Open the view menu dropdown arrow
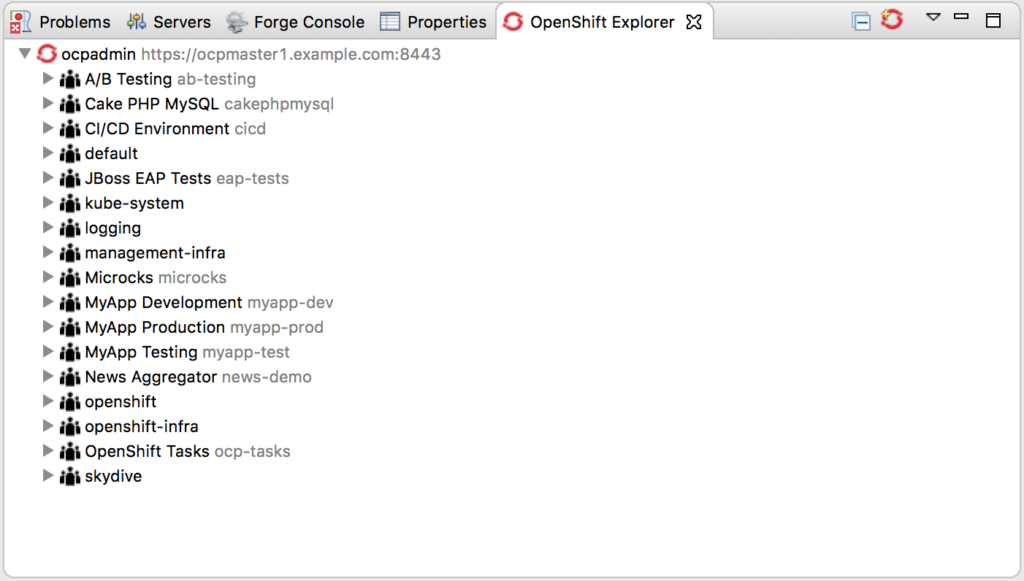The width and height of the screenshot is (1024, 581). point(932,18)
